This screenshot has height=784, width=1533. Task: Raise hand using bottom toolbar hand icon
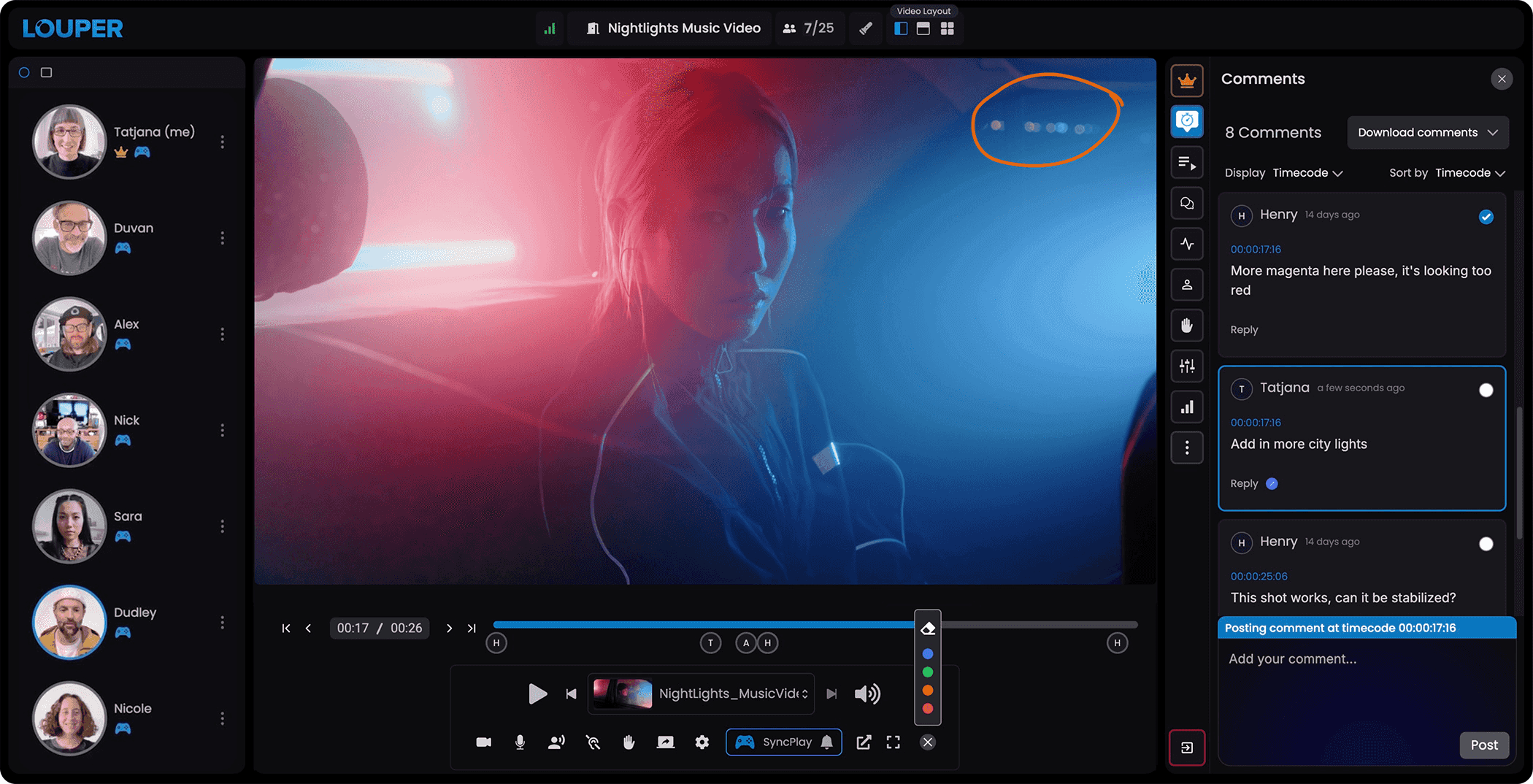(x=629, y=742)
